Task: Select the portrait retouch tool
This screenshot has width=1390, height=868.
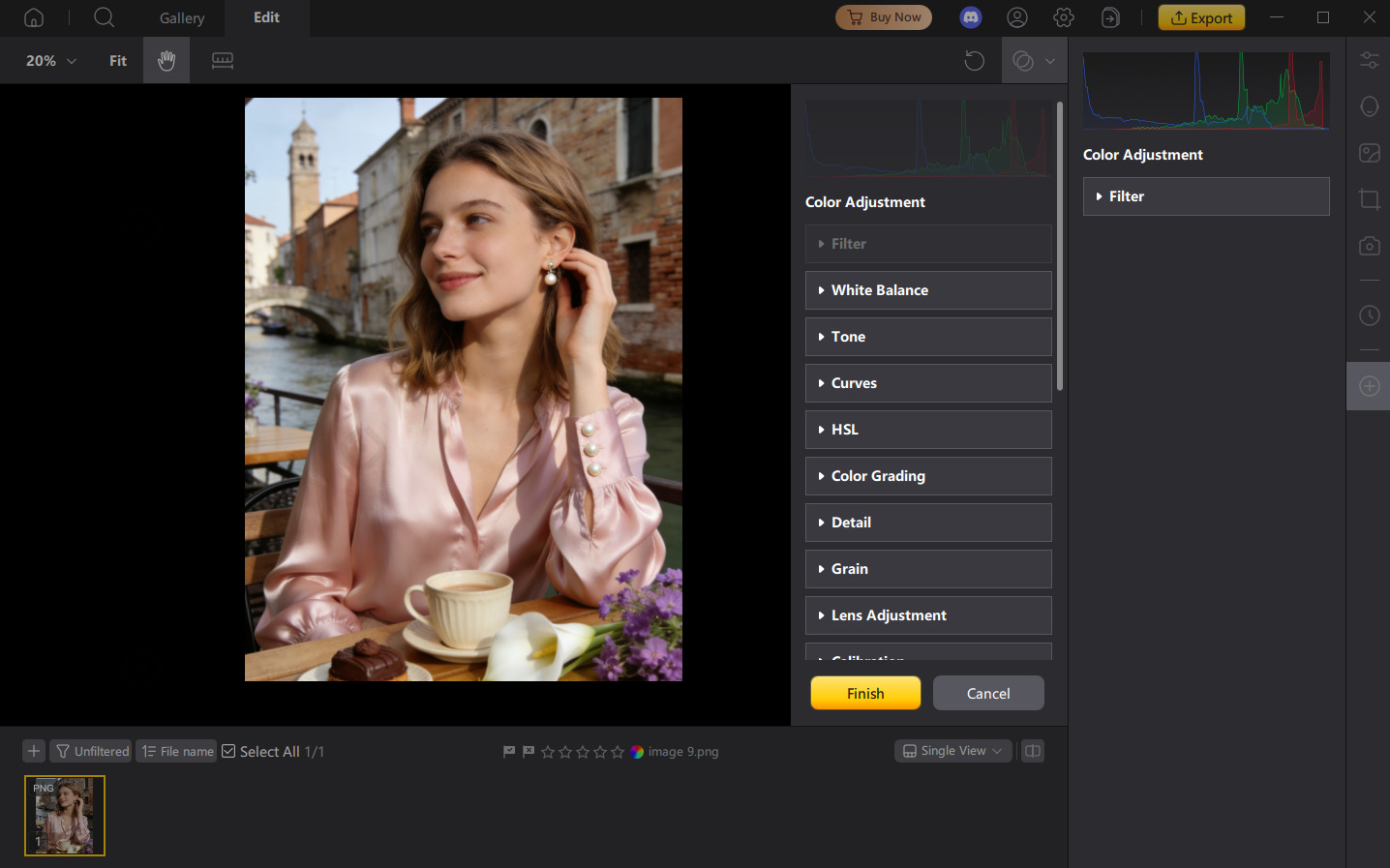Action: (x=1369, y=106)
